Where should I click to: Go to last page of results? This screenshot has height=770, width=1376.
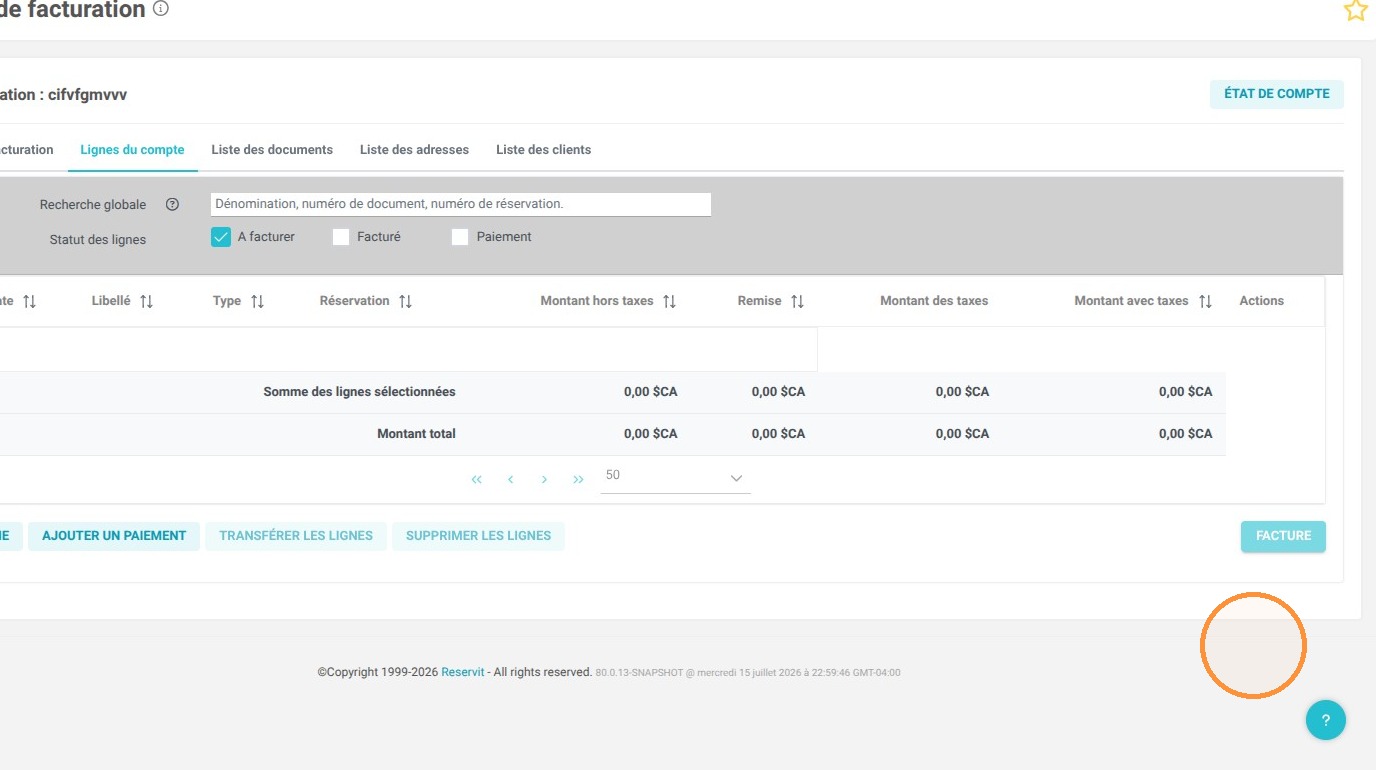578,480
